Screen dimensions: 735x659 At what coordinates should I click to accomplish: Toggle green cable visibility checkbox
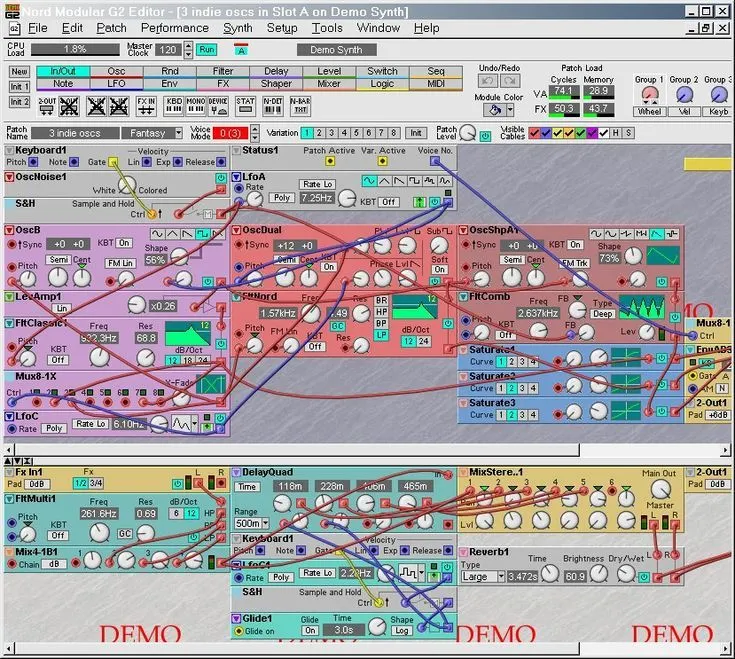pyautogui.click(x=580, y=133)
